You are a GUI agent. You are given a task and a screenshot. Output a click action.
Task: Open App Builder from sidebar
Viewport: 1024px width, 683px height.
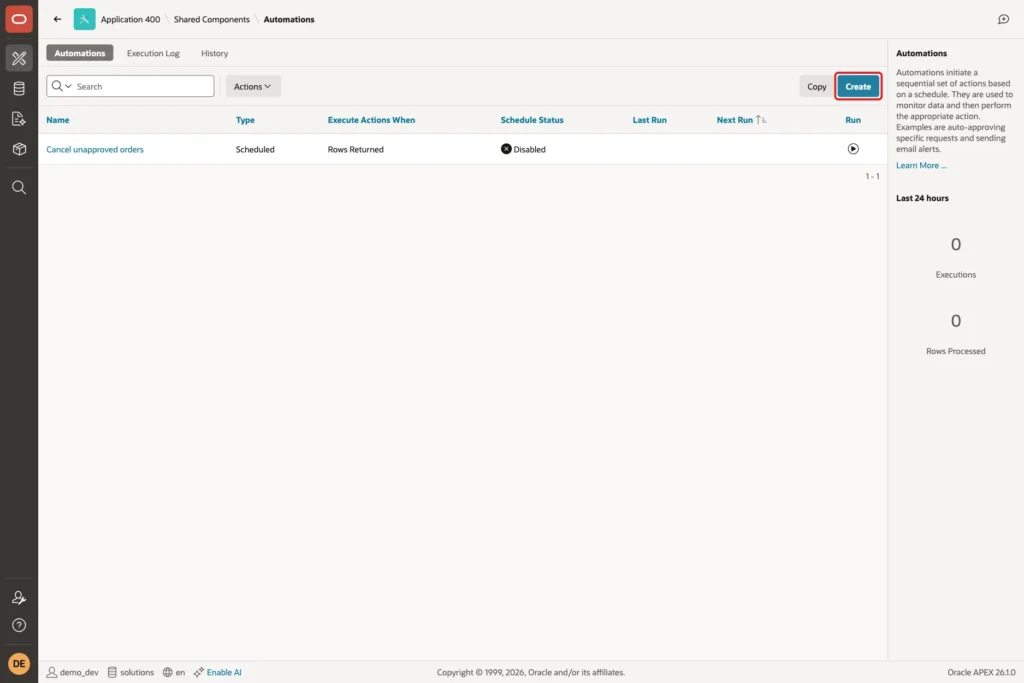coord(19,58)
